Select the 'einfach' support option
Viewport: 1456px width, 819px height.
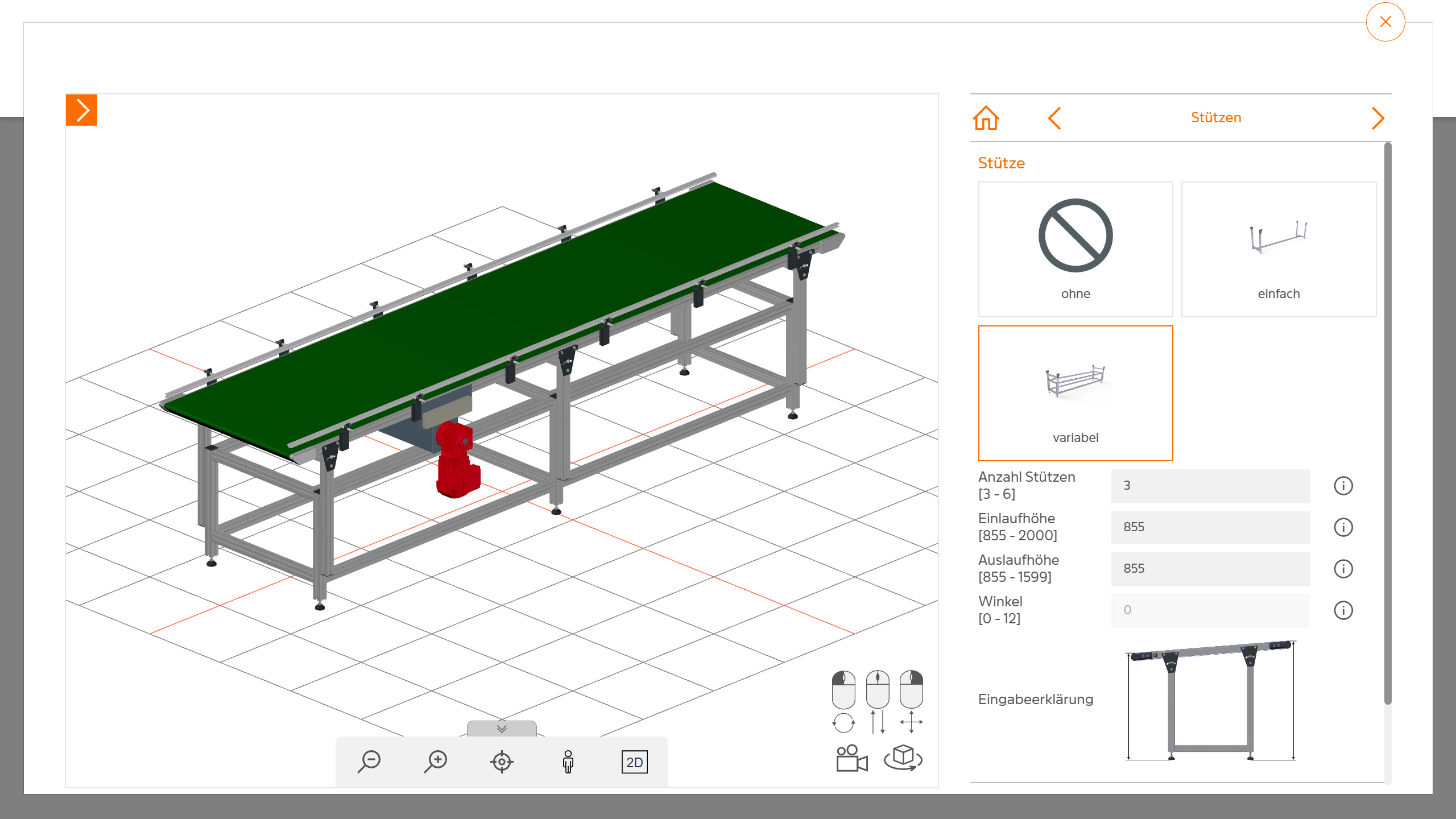pos(1279,249)
